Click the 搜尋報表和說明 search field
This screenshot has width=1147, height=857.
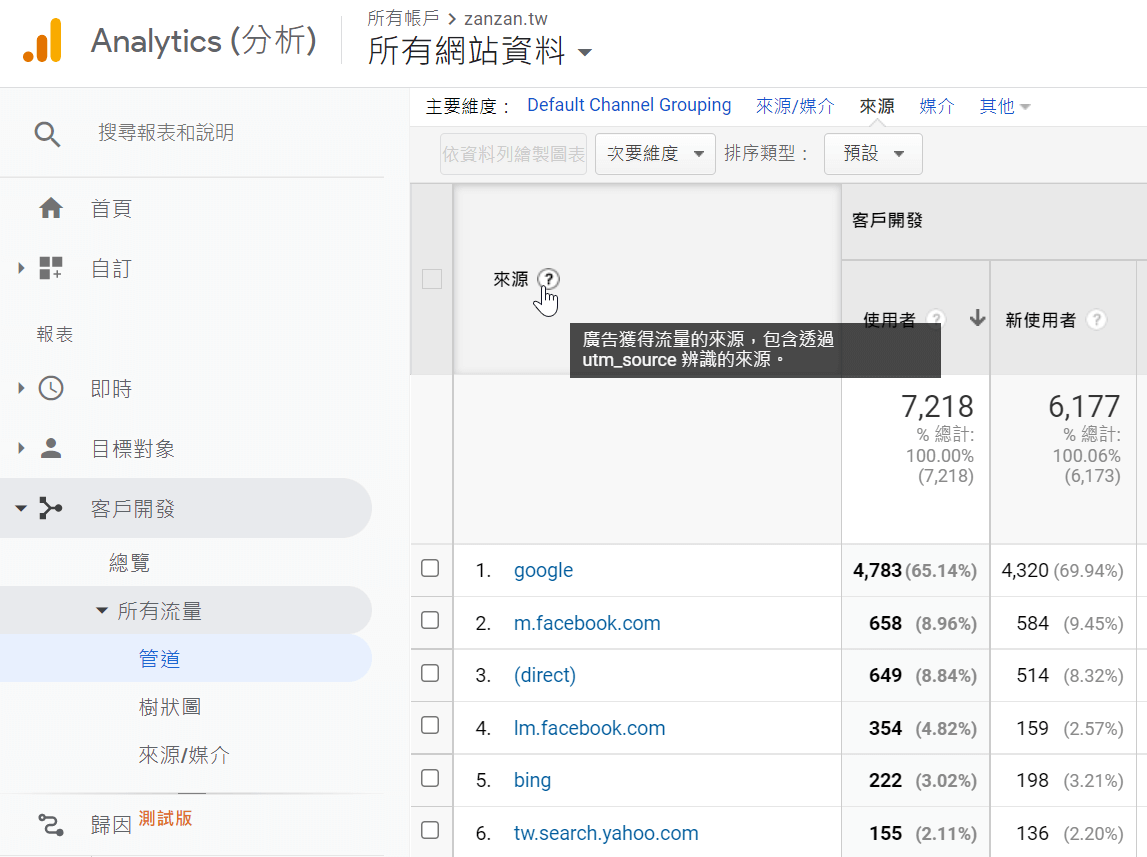point(166,132)
